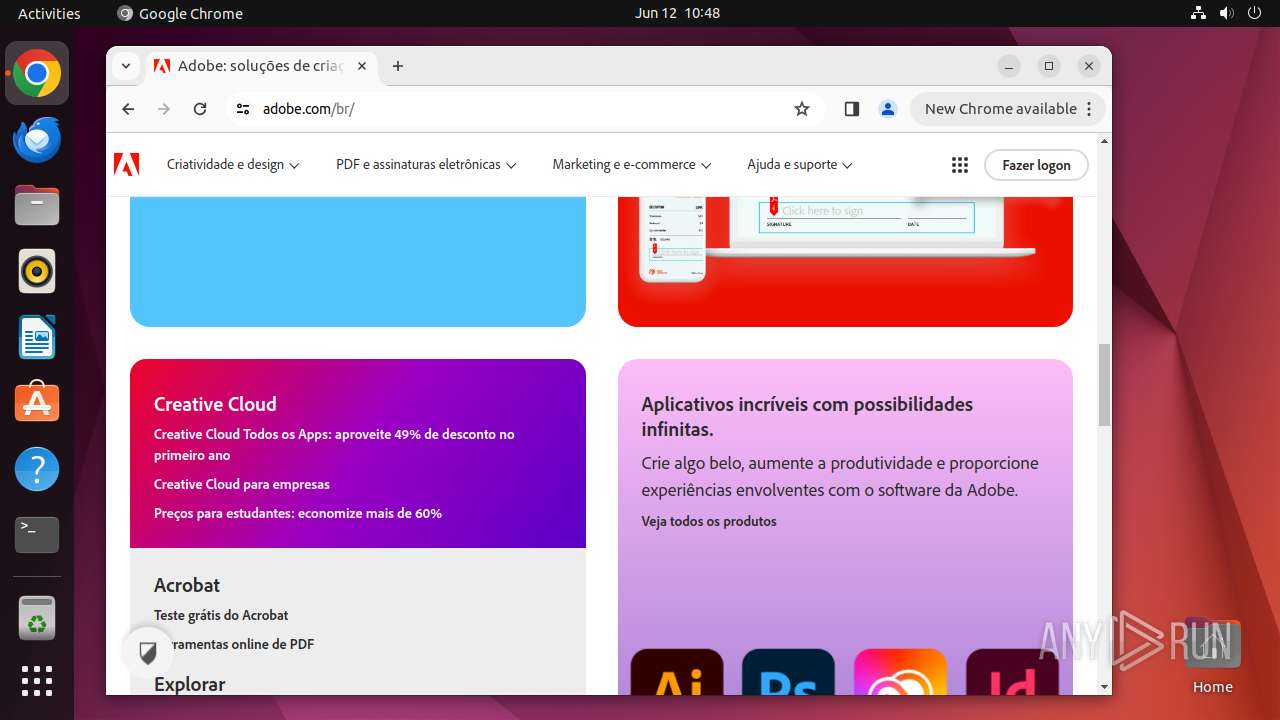The height and width of the screenshot is (720, 1280).
Task: Launch Terminal from the dock
Action: [x=37, y=535]
